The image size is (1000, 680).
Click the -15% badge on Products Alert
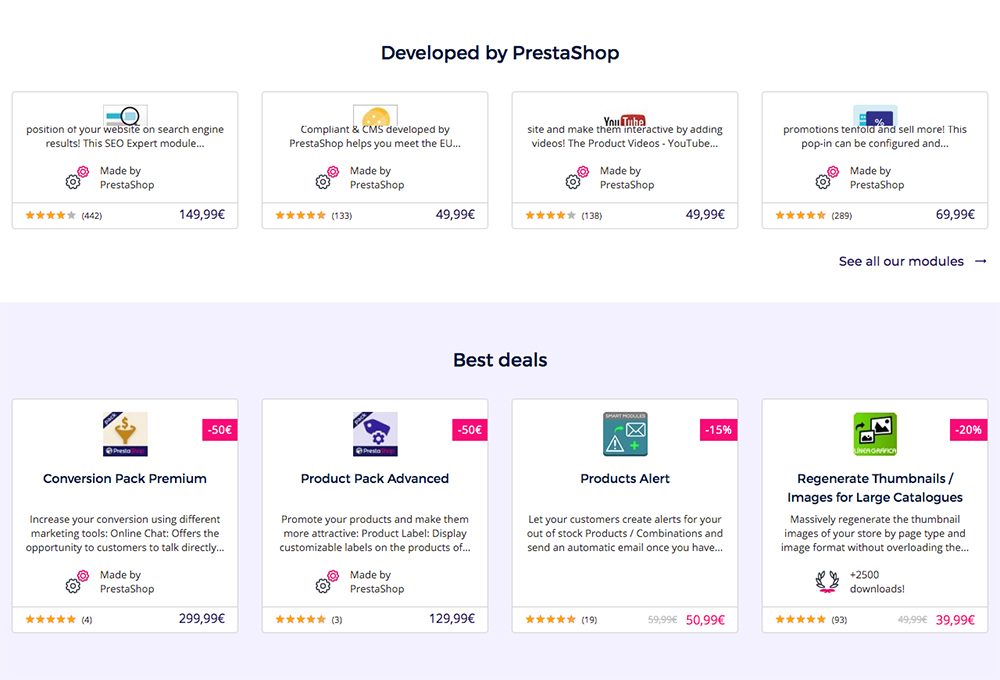(x=719, y=430)
